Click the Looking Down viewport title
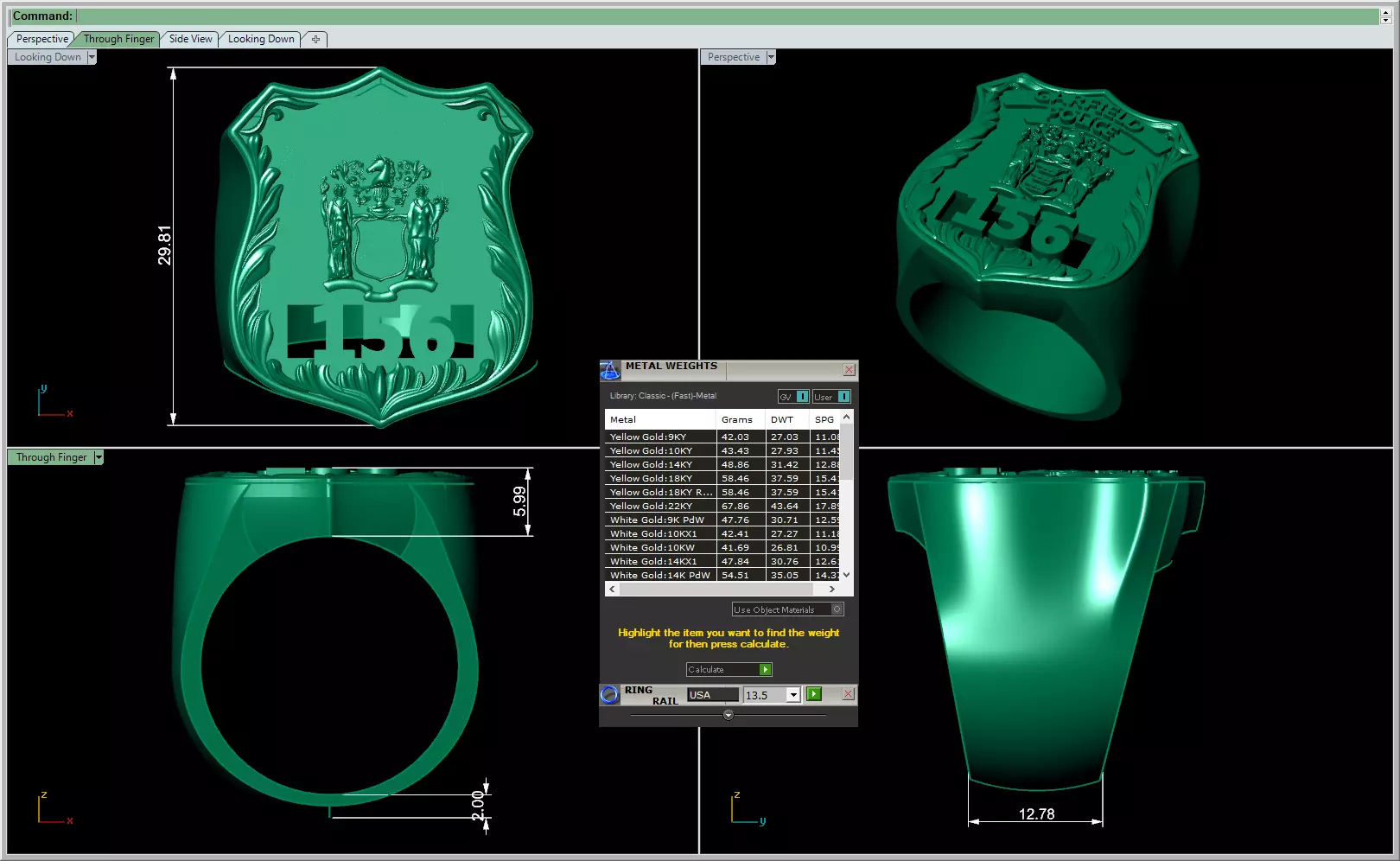The width and height of the screenshot is (1400, 861). coord(48,57)
